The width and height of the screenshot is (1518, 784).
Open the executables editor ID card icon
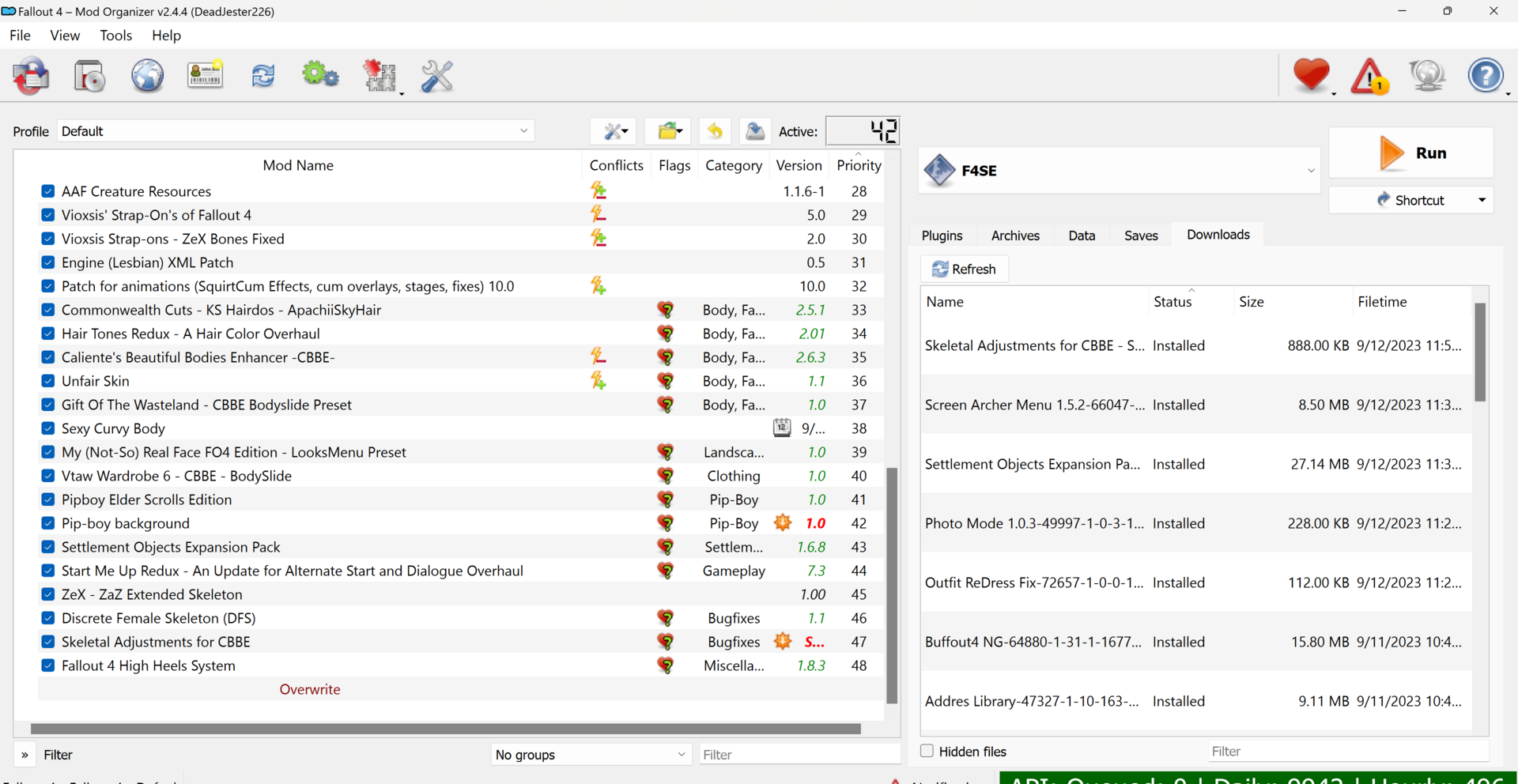[x=205, y=75]
